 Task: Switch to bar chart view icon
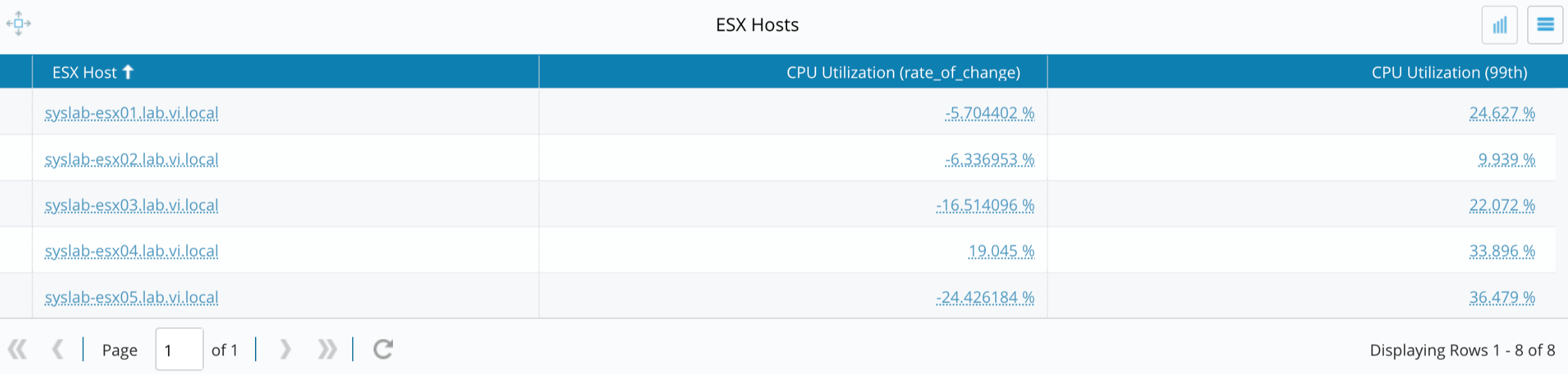coord(1499,25)
